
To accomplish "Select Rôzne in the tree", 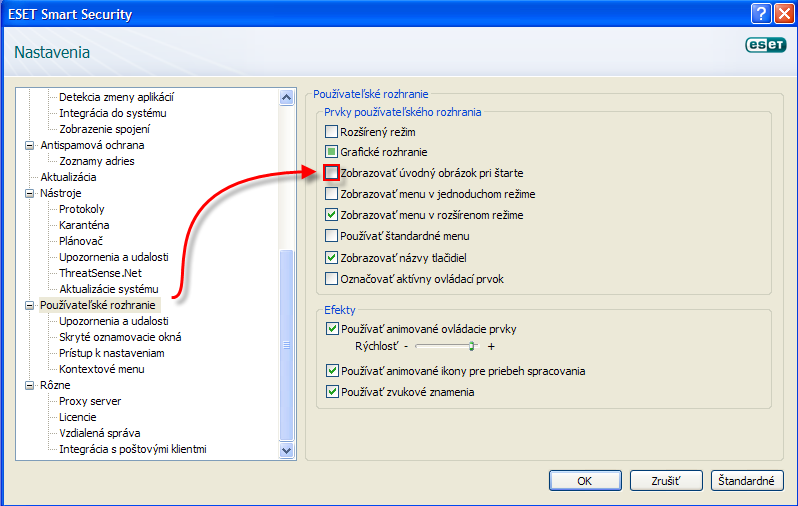I will pyautogui.click(x=55, y=385).
